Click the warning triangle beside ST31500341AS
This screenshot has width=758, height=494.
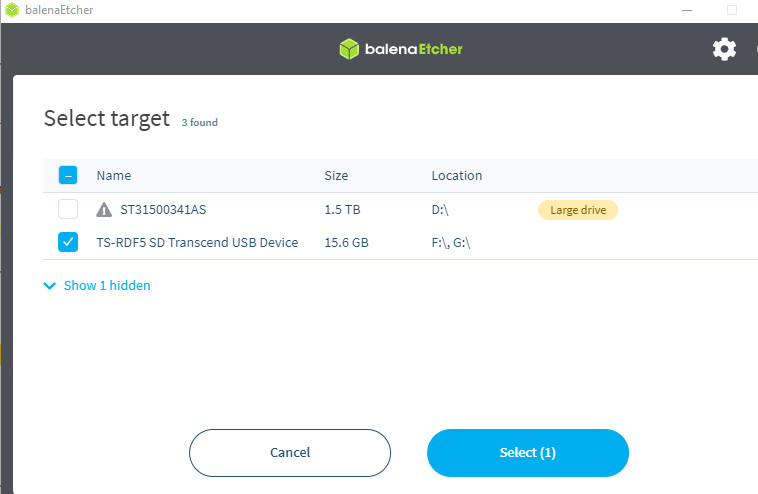click(104, 210)
